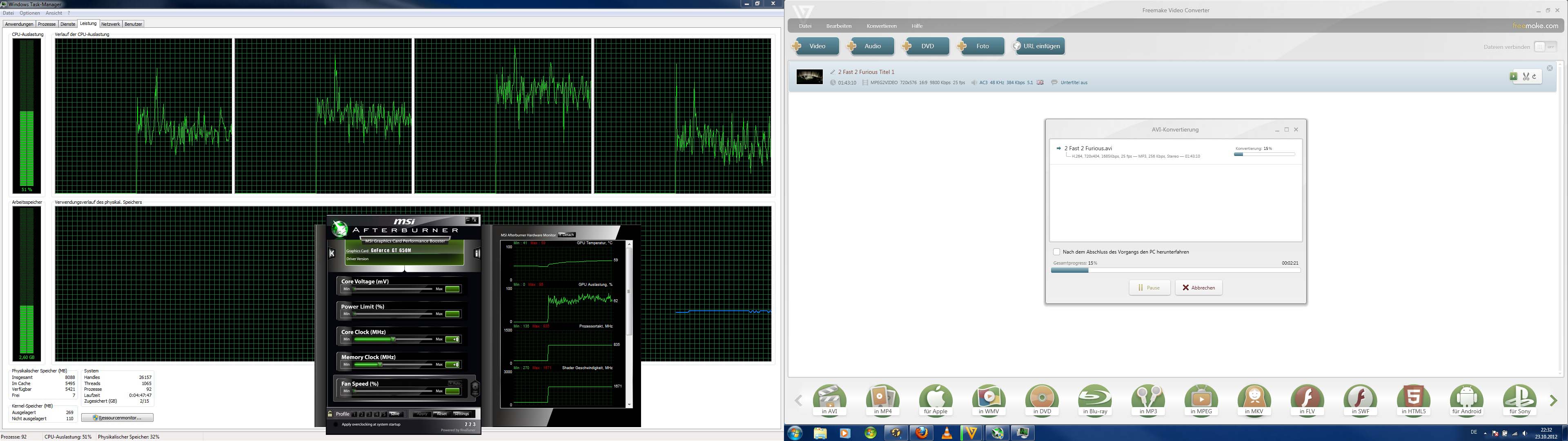
Task: Click the 2 Fast 2 Furious video thumbnail
Action: 810,77
